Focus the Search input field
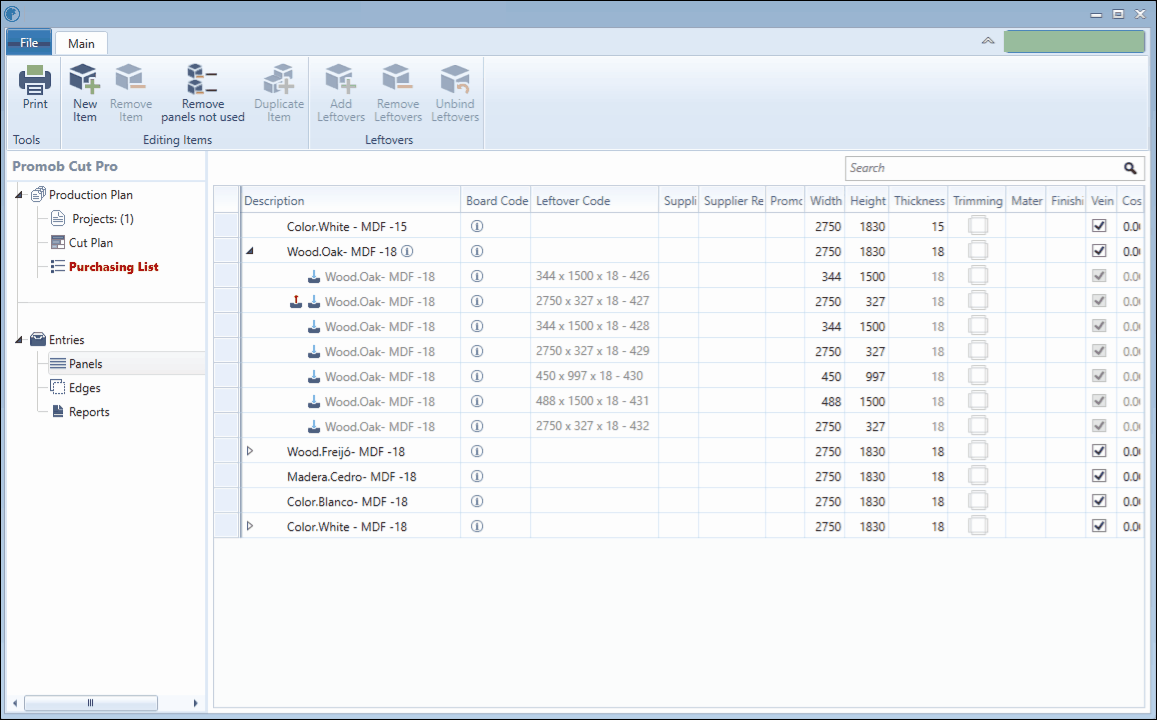This screenshot has width=1157, height=720. [x=983, y=168]
